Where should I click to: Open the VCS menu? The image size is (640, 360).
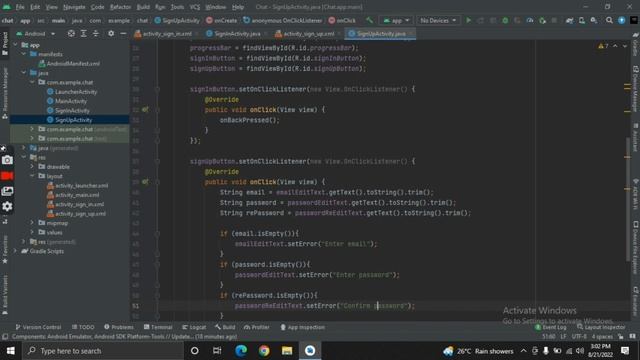(x=195, y=7)
